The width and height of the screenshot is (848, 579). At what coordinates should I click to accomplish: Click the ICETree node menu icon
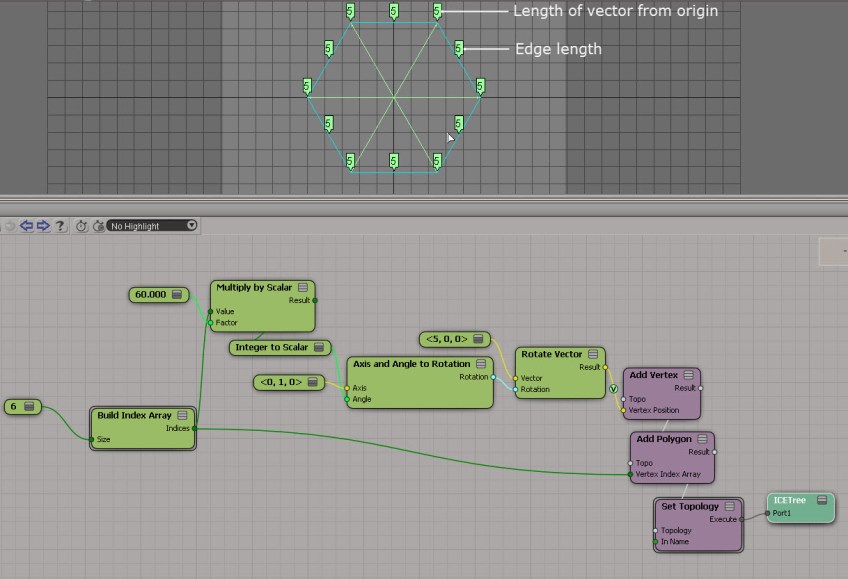(821, 500)
